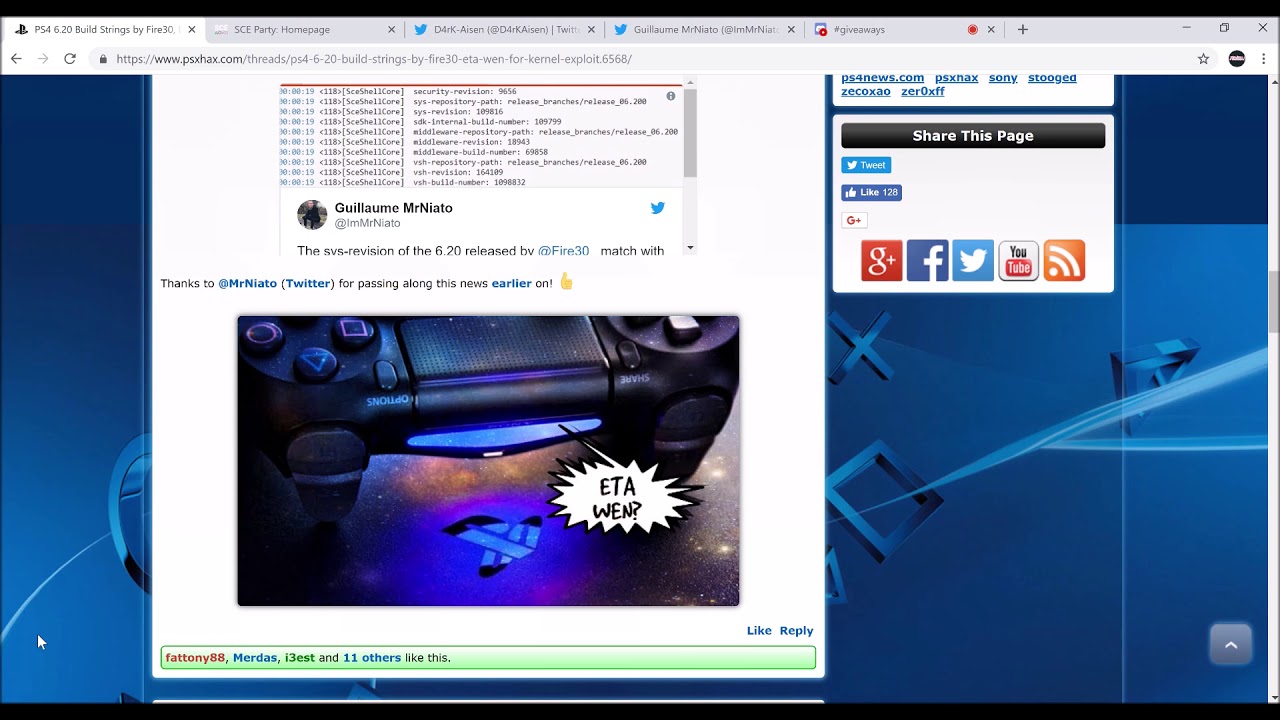This screenshot has height=720, width=1280.
Task: Close the Guillaume MrNiato Twitter tab
Action: (x=791, y=30)
